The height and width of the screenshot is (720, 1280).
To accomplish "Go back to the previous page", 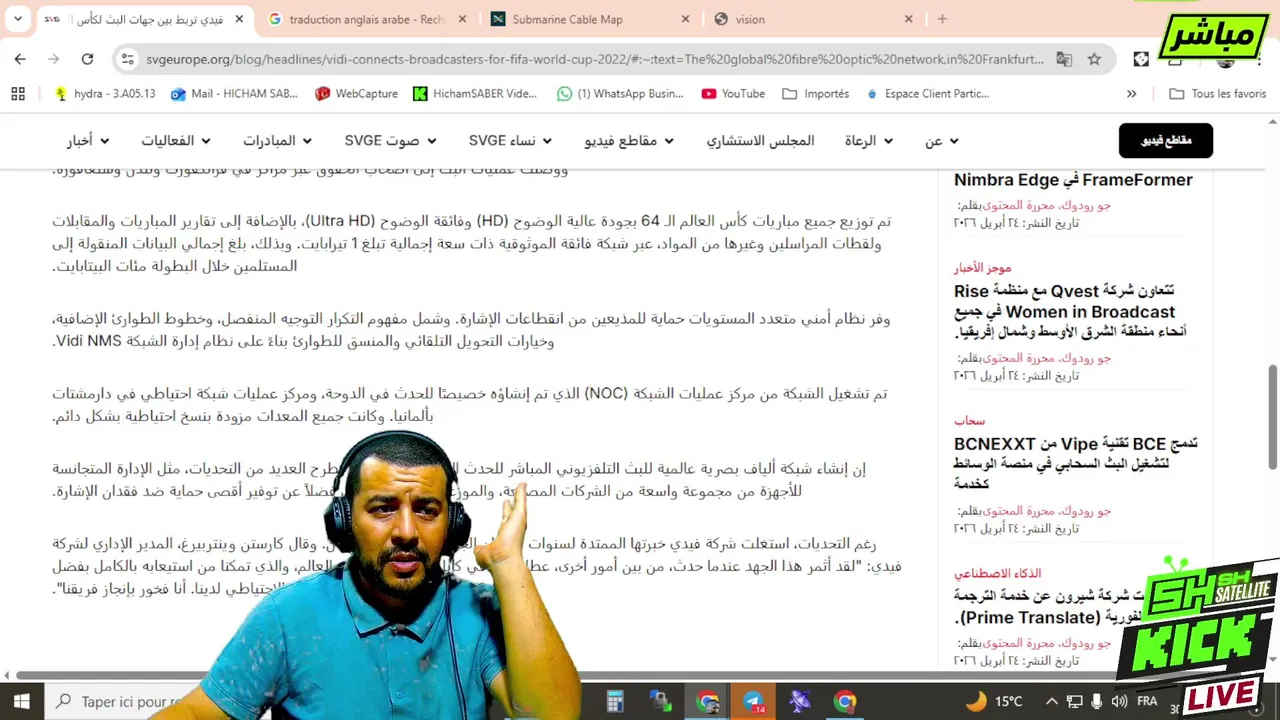I will click(x=20, y=59).
